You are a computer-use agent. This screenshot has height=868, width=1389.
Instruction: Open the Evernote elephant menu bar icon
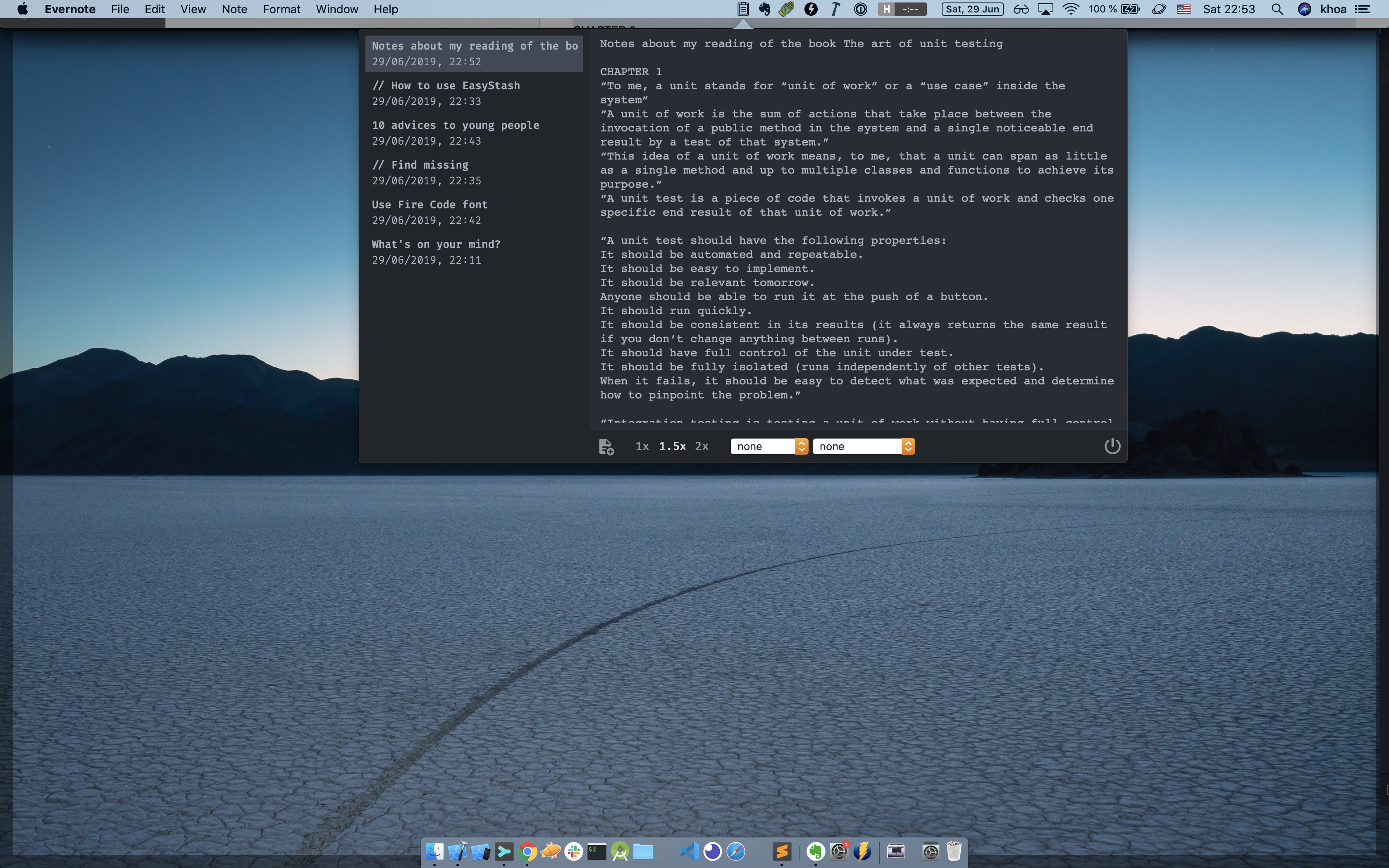764,9
